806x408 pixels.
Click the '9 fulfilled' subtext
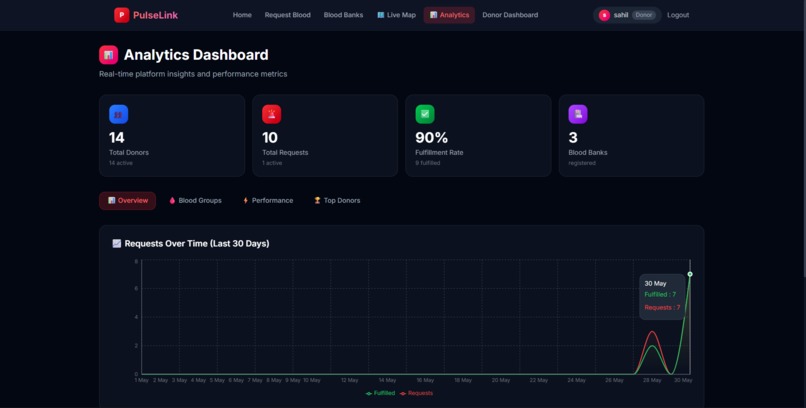click(428, 163)
